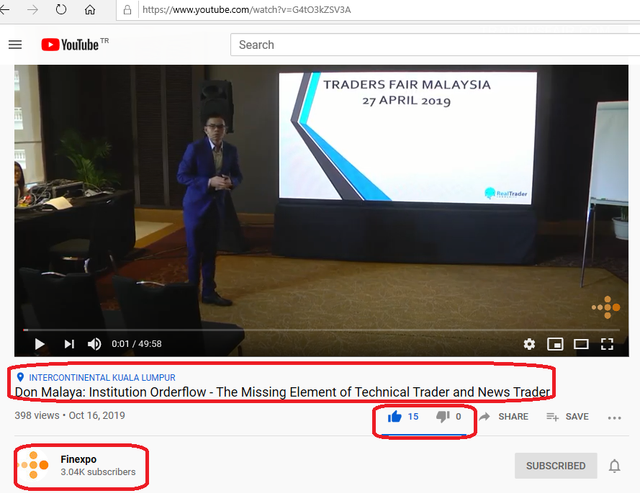
Task: Focus the YouTube Search box
Action: click(435, 45)
